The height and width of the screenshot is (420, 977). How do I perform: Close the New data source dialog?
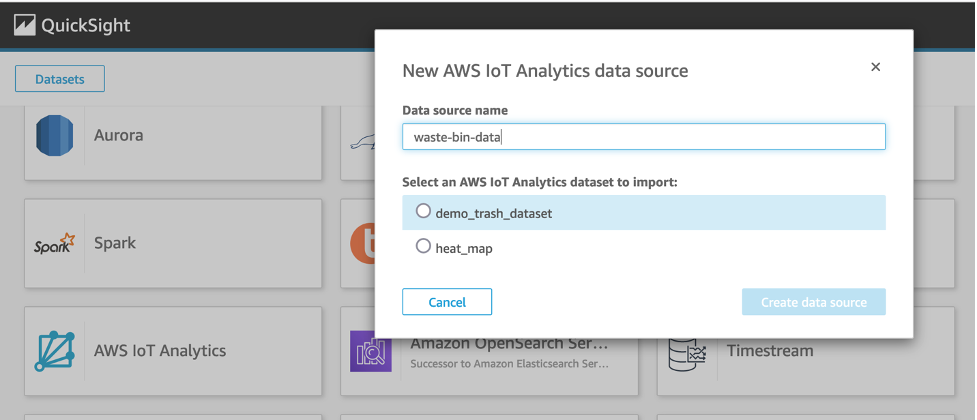pos(875,67)
